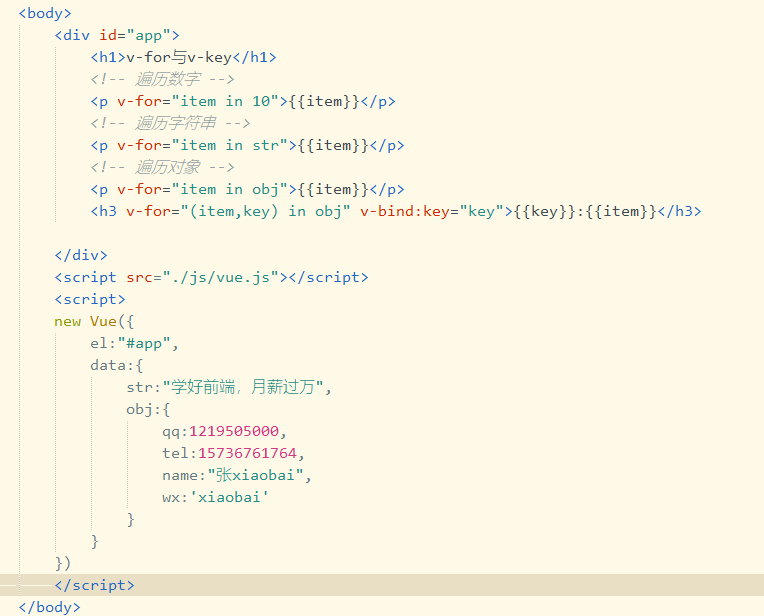The width and height of the screenshot is (764, 616).
Task: Click the closing </body> tag
Action: coord(49,607)
